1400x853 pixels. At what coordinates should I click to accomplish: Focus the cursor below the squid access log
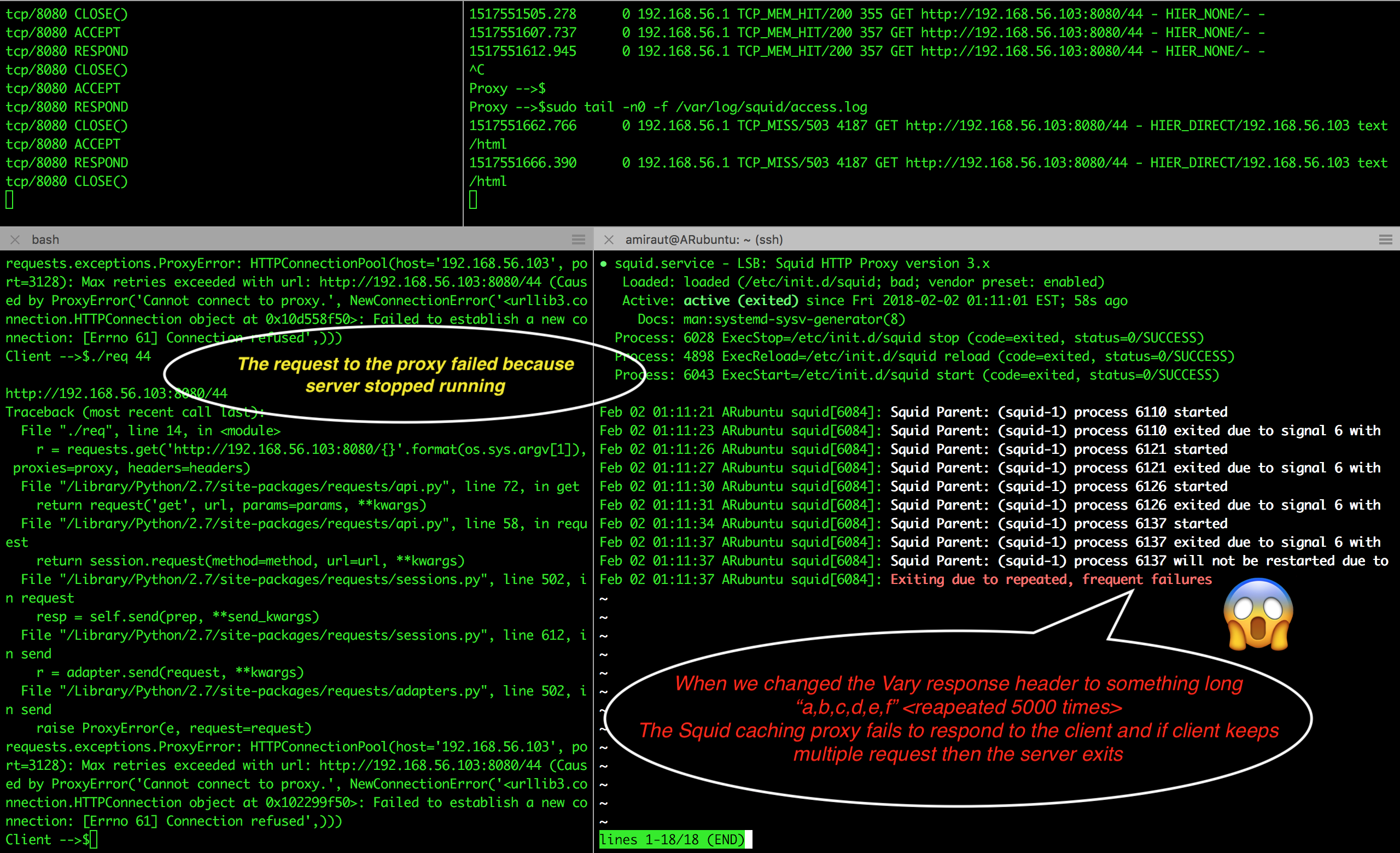tap(473, 200)
